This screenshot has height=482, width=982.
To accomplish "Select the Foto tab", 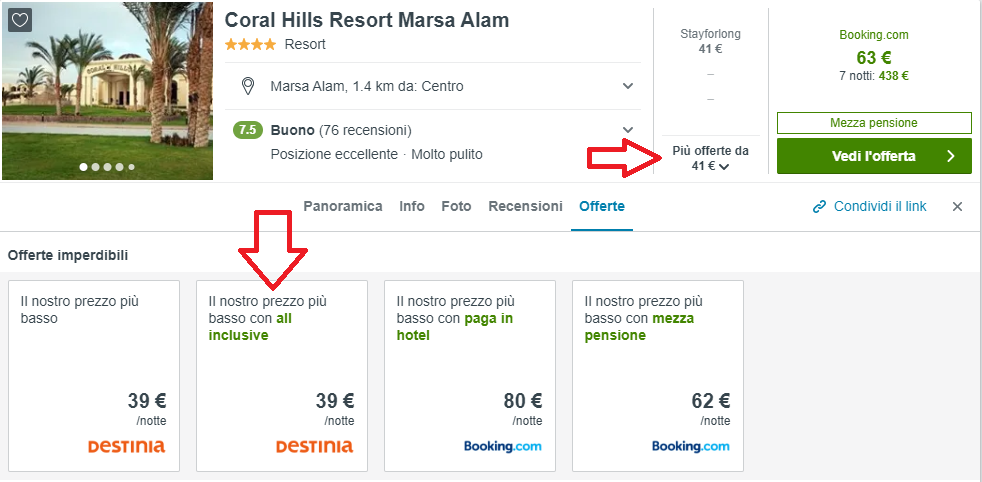I will tap(456, 206).
